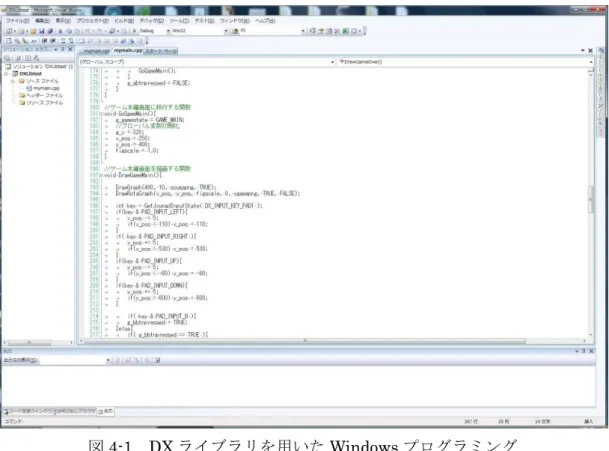Open the デバッグ menu
Screen dimensions: 609x451
tap(152, 21)
